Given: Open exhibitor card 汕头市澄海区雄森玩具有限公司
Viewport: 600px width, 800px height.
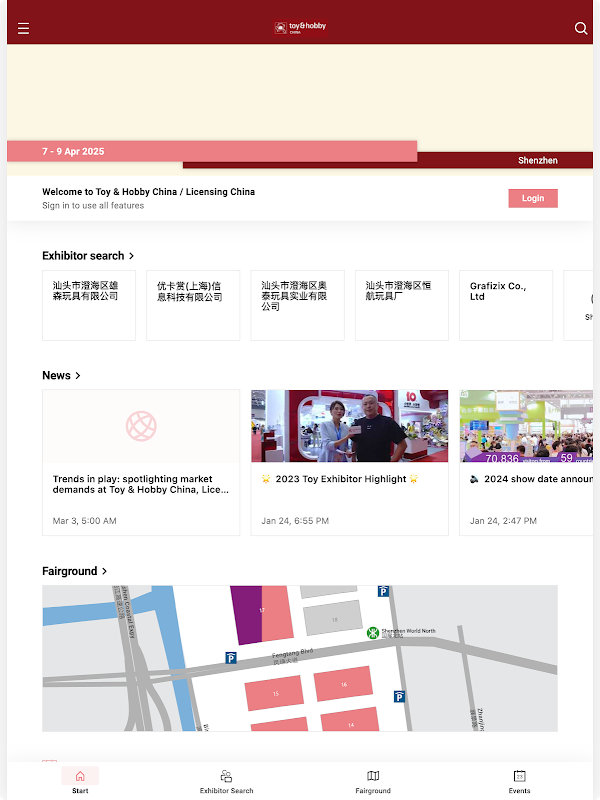Looking at the screenshot, I should [89, 305].
